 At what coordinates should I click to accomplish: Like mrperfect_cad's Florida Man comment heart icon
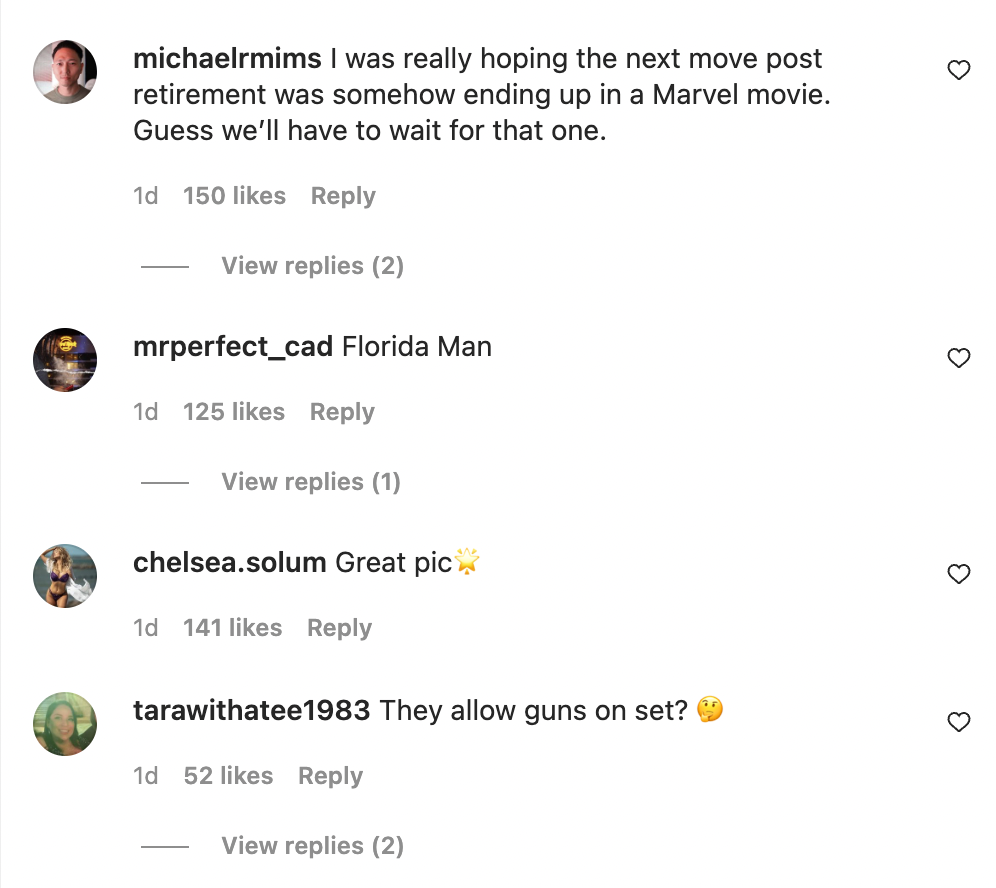(959, 357)
